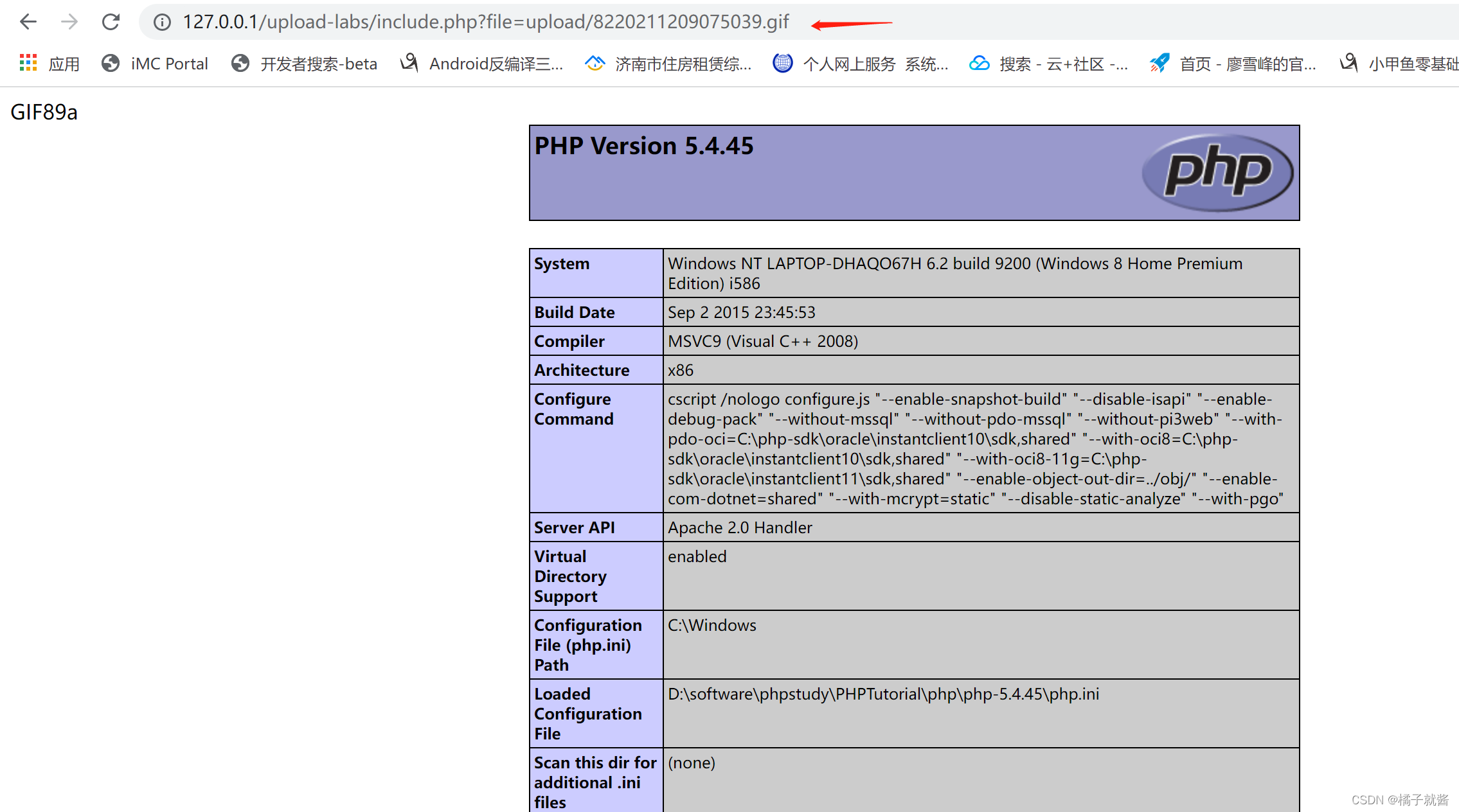The width and height of the screenshot is (1459, 812).
Task: Click the Server API row label
Action: (x=574, y=527)
